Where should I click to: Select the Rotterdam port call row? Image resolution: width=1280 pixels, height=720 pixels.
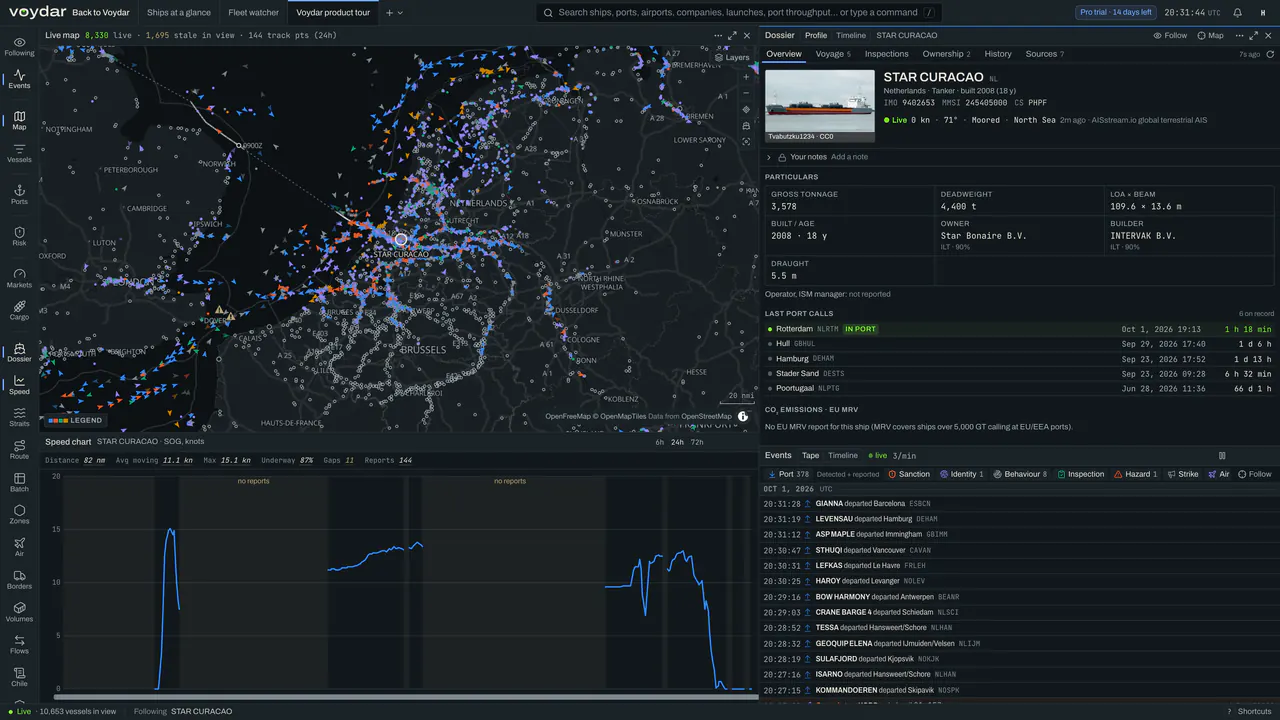click(1019, 329)
